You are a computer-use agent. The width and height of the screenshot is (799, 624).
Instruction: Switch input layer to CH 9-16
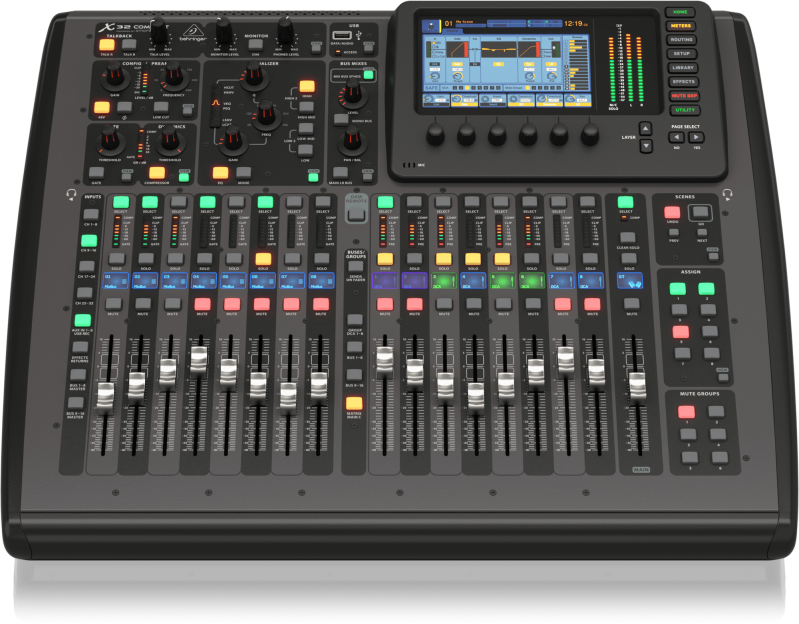[x=89, y=240]
